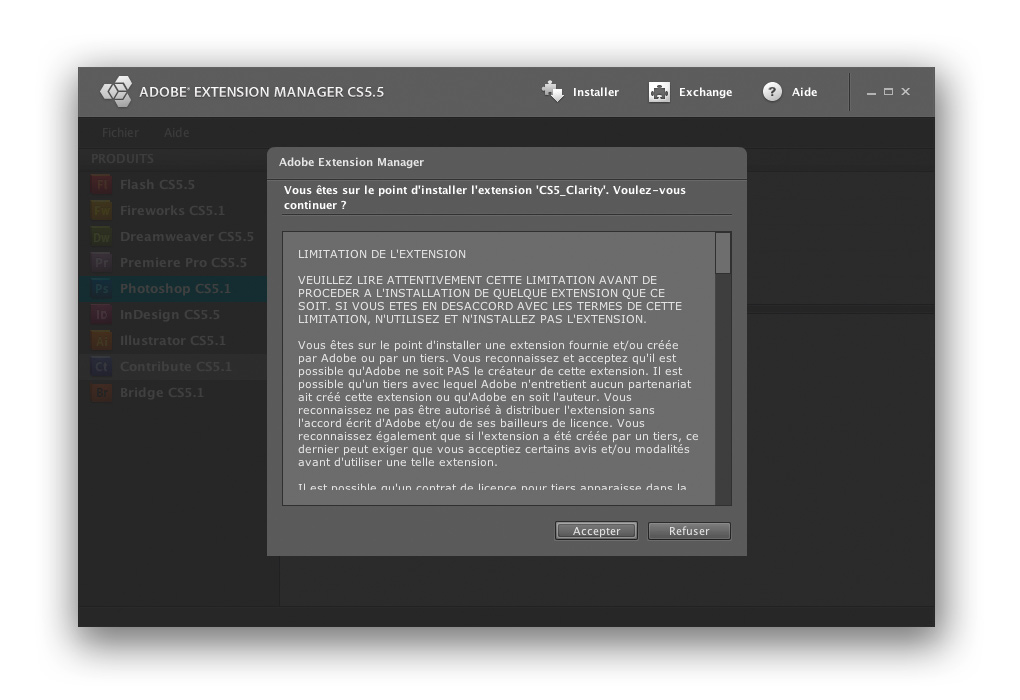1020x700 pixels.
Task: Select Premiere Pro CS5.5 in products list
Action: click(172, 263)
